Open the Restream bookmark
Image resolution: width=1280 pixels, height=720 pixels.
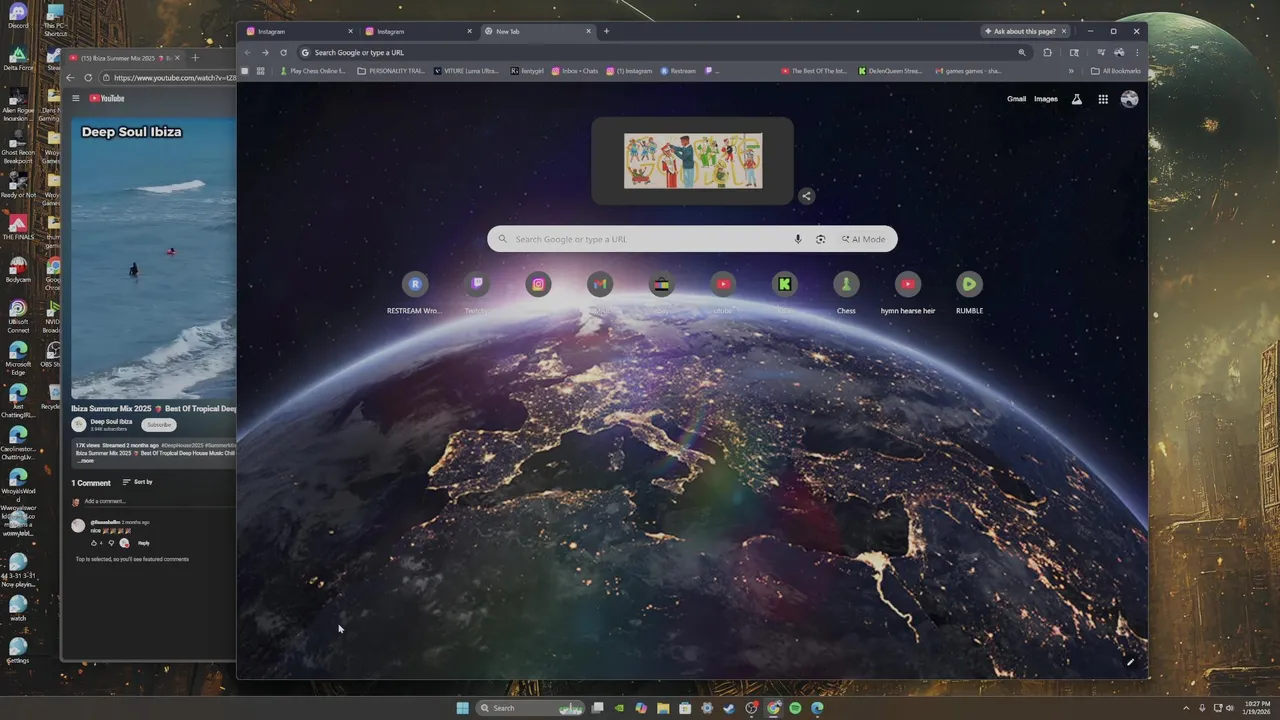point(678,71)
